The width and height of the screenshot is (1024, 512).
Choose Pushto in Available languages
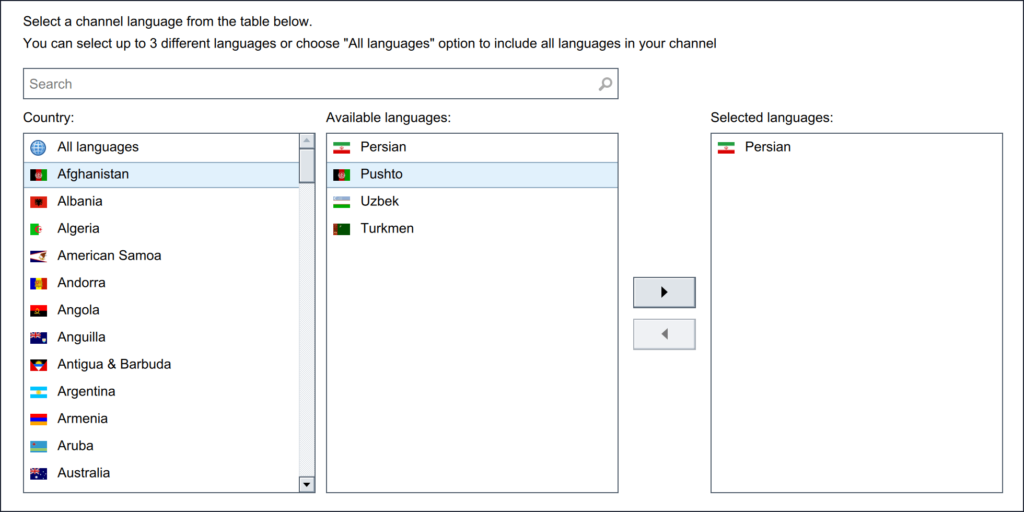coord(382,174)
